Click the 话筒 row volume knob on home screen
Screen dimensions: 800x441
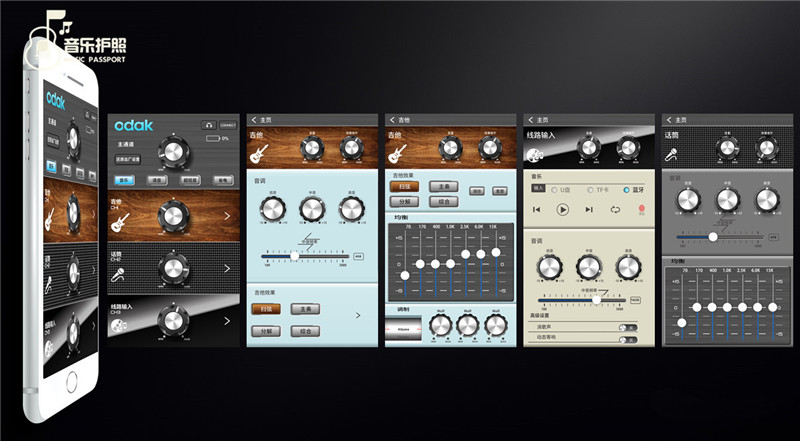point(173,268)
